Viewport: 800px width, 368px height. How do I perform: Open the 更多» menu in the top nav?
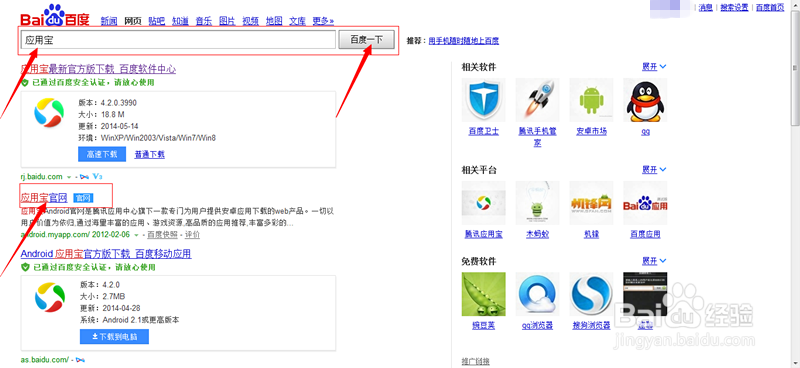323,21
